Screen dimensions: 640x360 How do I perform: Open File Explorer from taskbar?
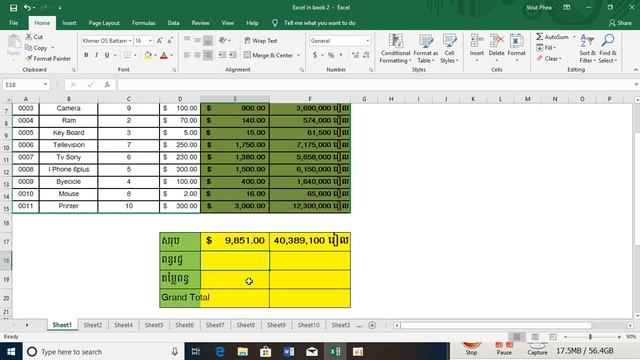242,351
